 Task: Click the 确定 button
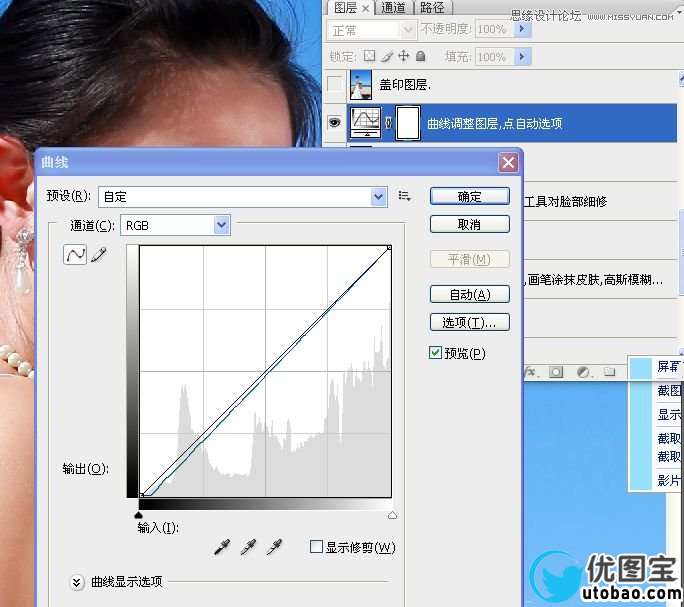coord(469,196)
